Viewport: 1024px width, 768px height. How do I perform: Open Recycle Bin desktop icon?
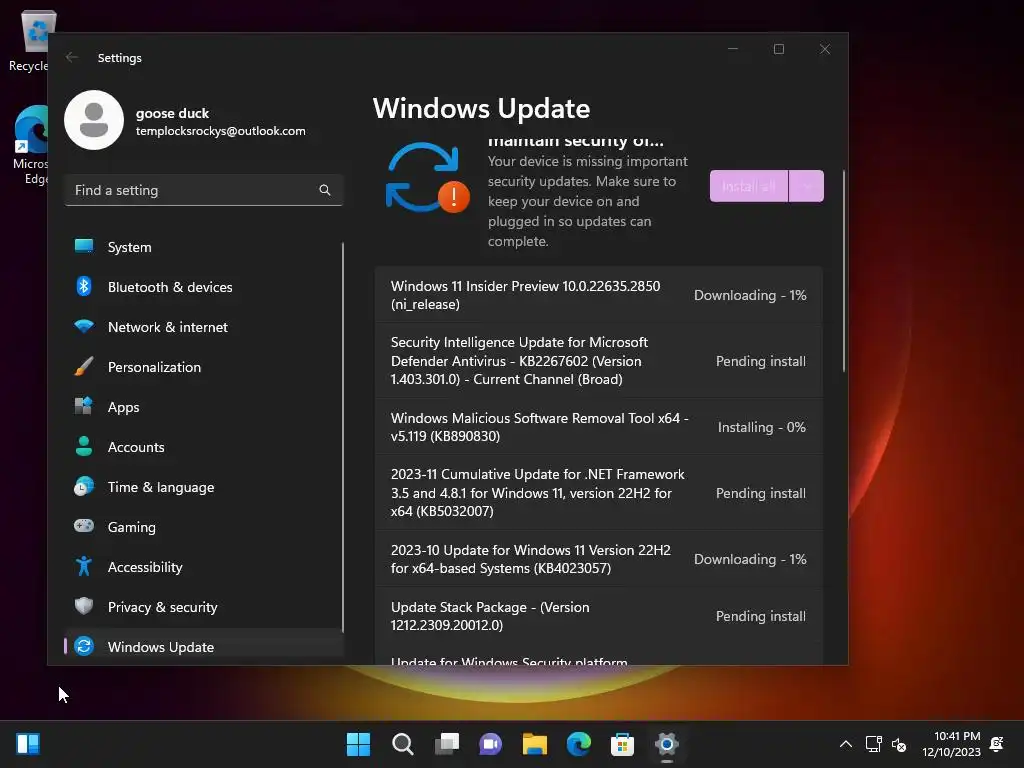tap(29, 40)
